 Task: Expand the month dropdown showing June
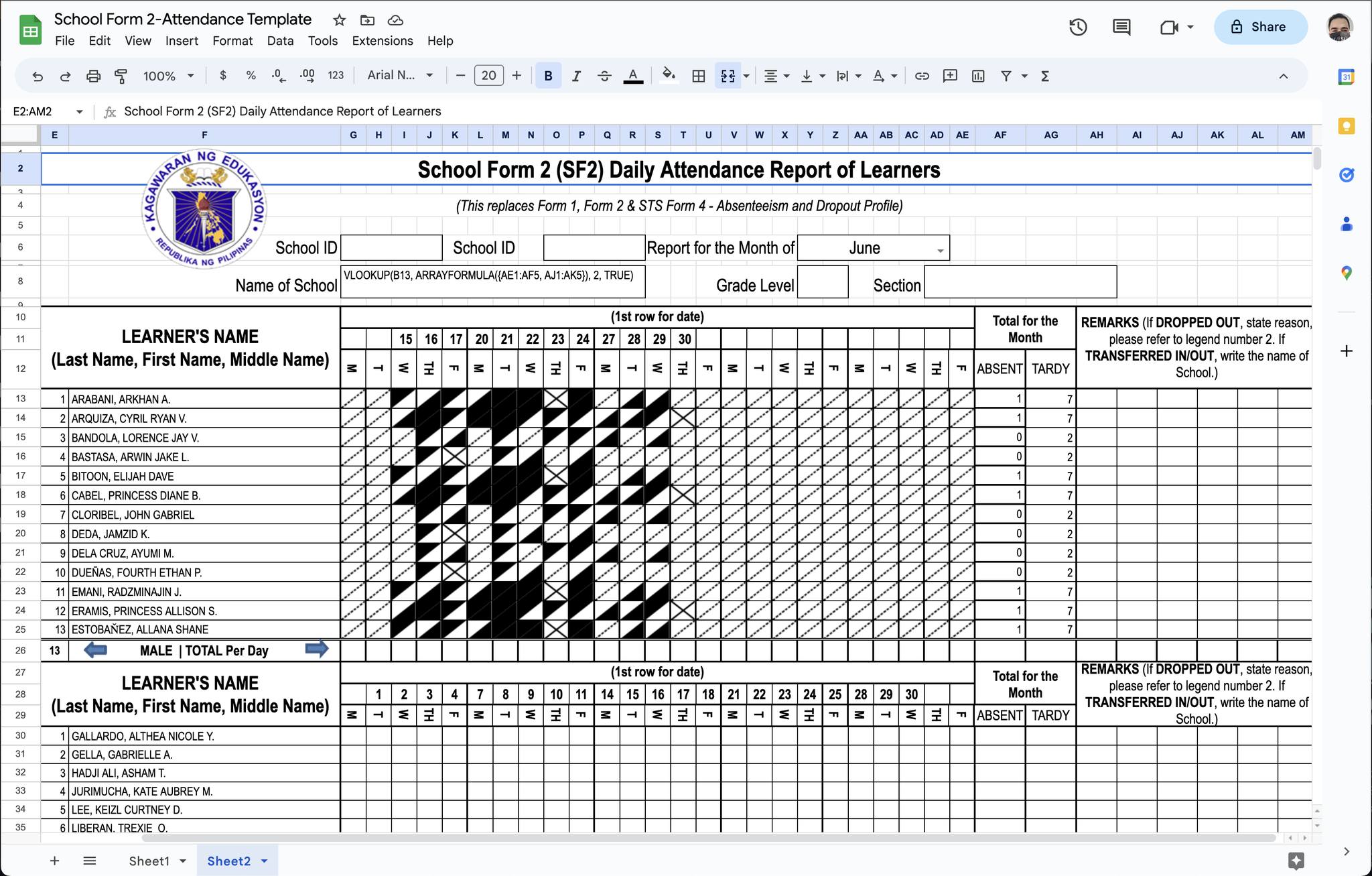(940, 251)
